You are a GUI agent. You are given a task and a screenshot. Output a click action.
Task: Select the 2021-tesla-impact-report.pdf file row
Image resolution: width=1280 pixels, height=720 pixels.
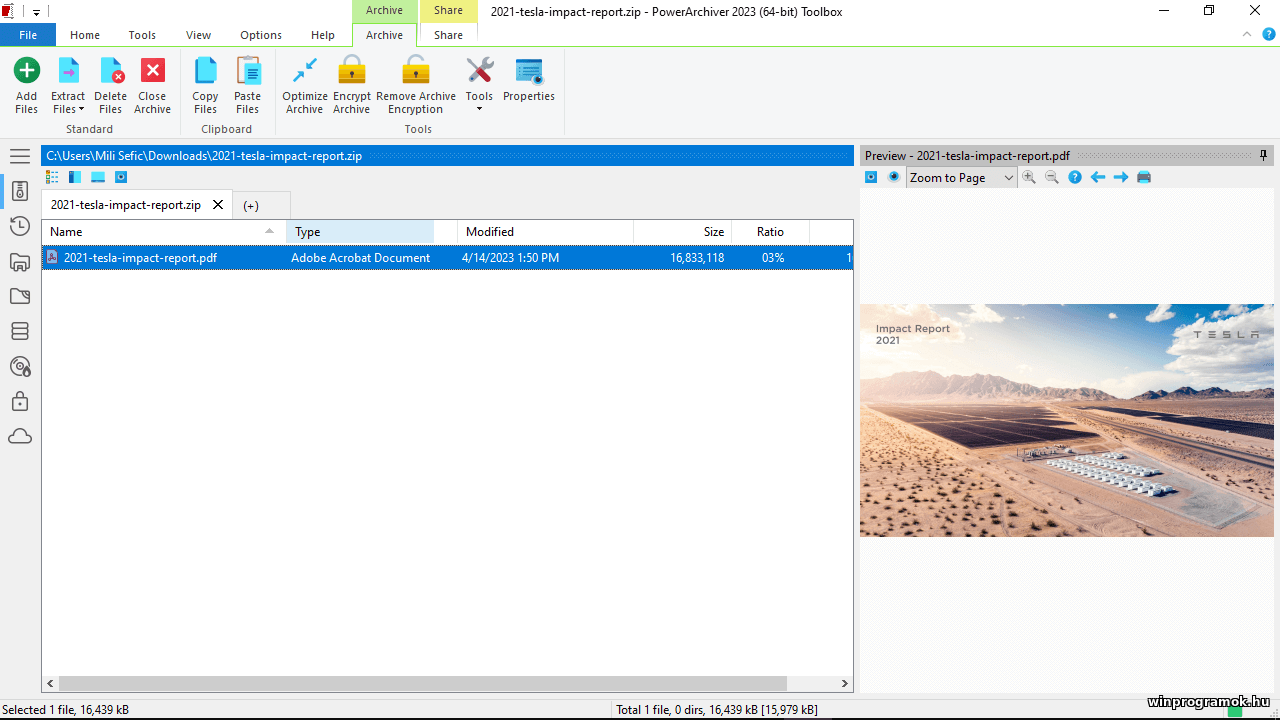[x=447, y=258]
